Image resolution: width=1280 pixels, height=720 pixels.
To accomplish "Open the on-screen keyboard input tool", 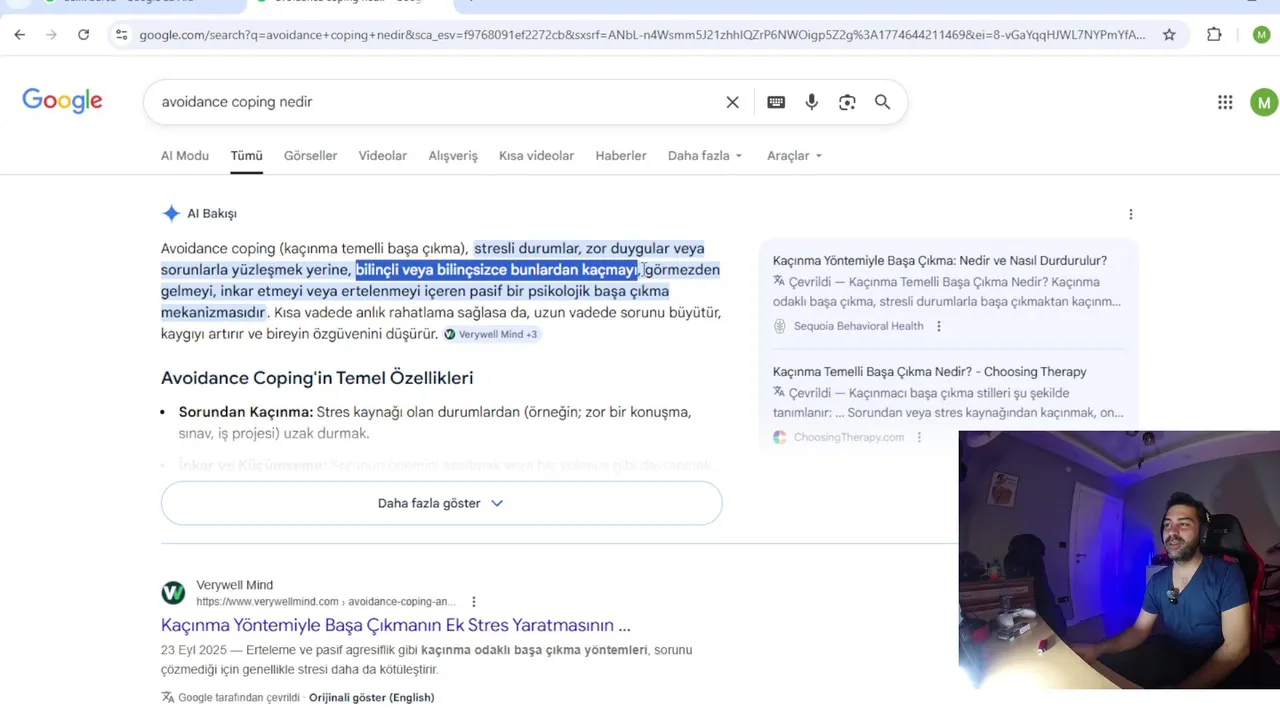I will (x=776, y=102).
